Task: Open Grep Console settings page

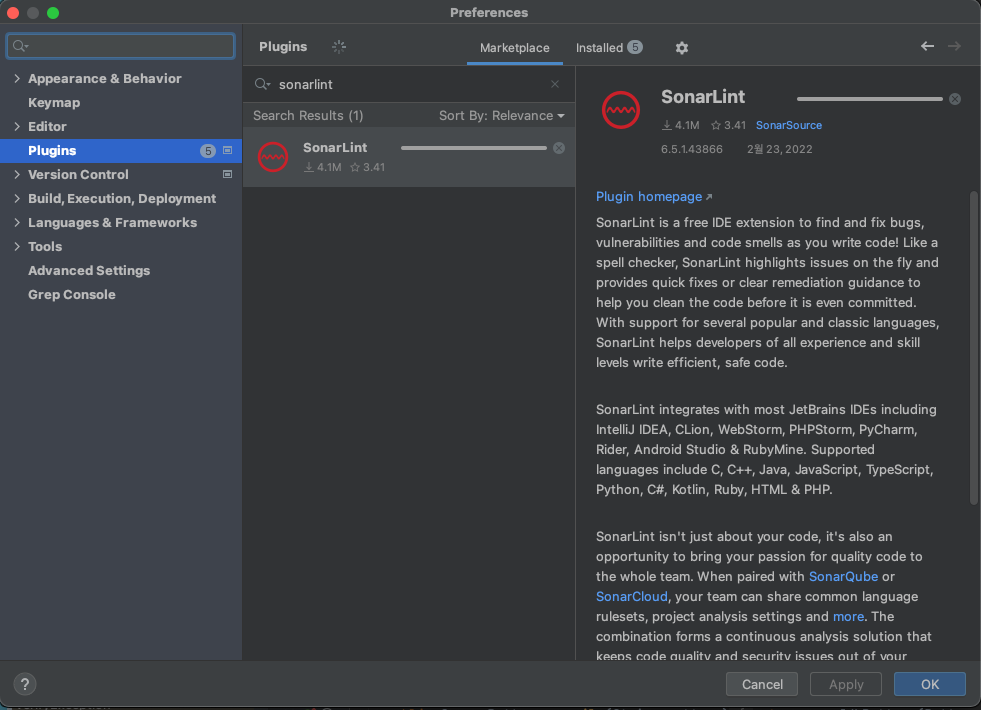Action: pos(72,295)
